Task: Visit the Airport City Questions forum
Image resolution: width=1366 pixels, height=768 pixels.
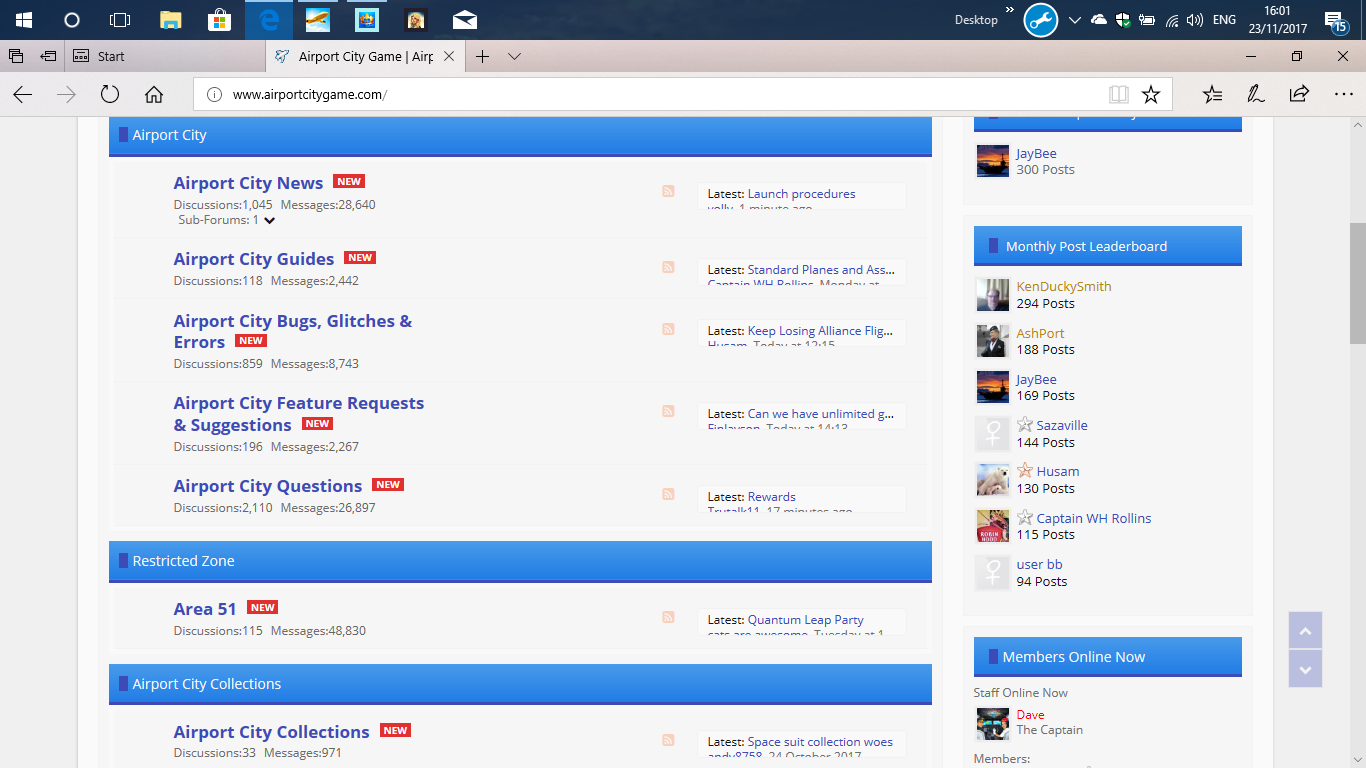Action: (268, 486)
